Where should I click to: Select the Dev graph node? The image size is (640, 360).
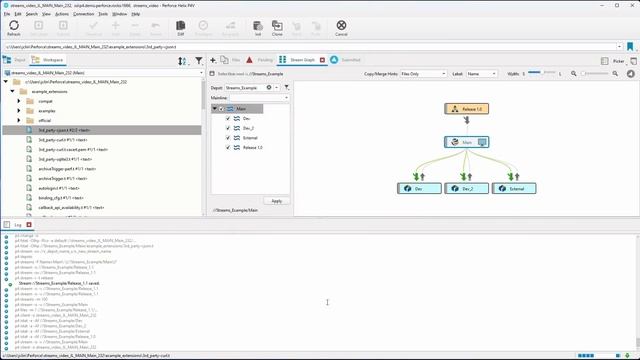coord(419,189)
